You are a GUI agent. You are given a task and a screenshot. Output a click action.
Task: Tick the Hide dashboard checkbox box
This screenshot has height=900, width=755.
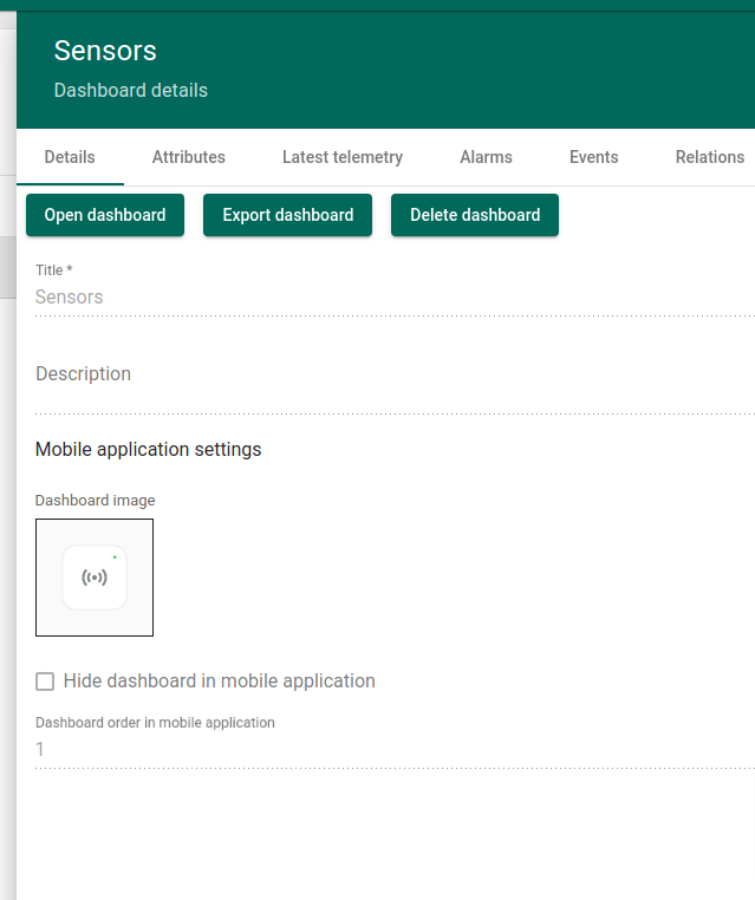click(x=45, y=681)
